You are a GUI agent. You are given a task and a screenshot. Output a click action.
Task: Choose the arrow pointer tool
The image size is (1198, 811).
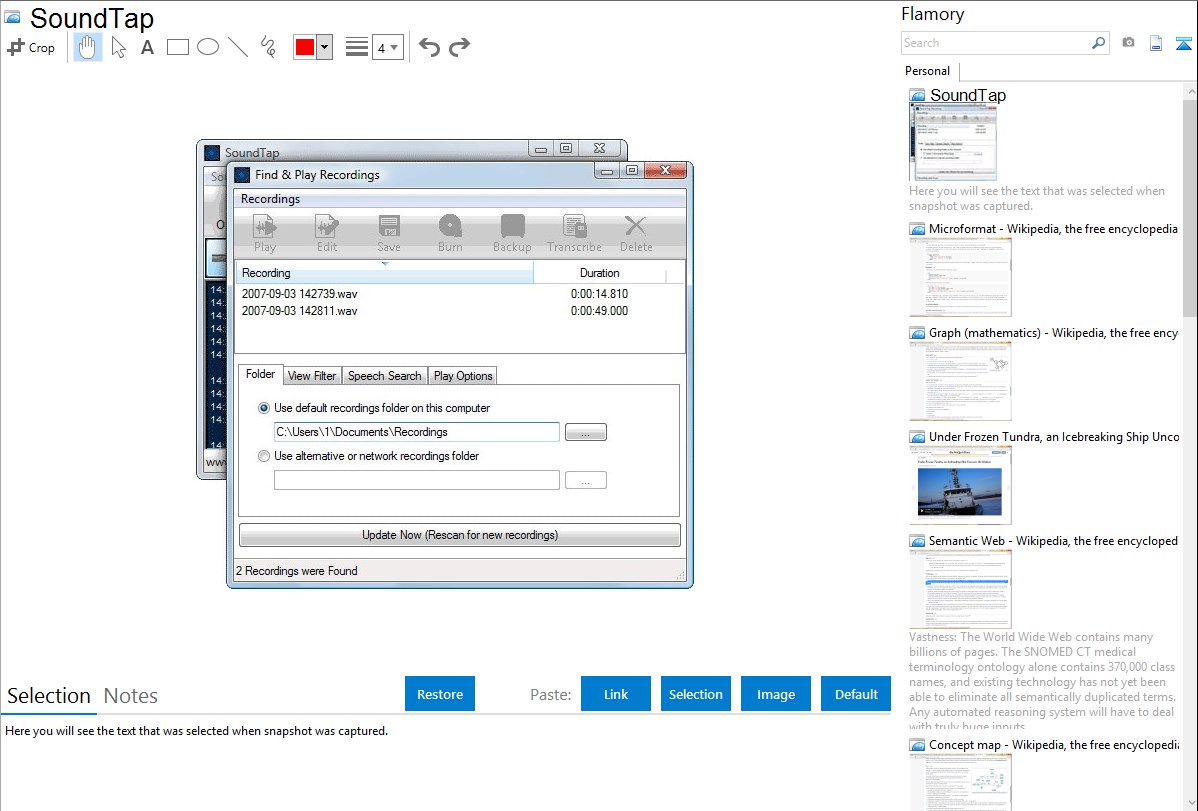(118, 47)
